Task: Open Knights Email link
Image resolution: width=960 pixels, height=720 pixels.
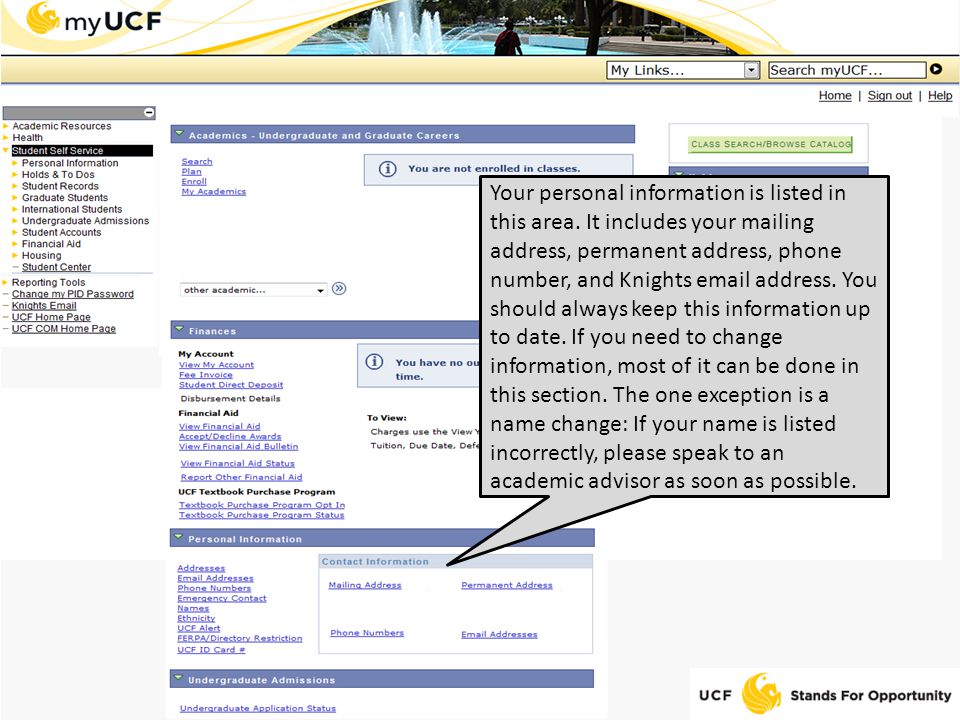Action: (x=44, y=306)
